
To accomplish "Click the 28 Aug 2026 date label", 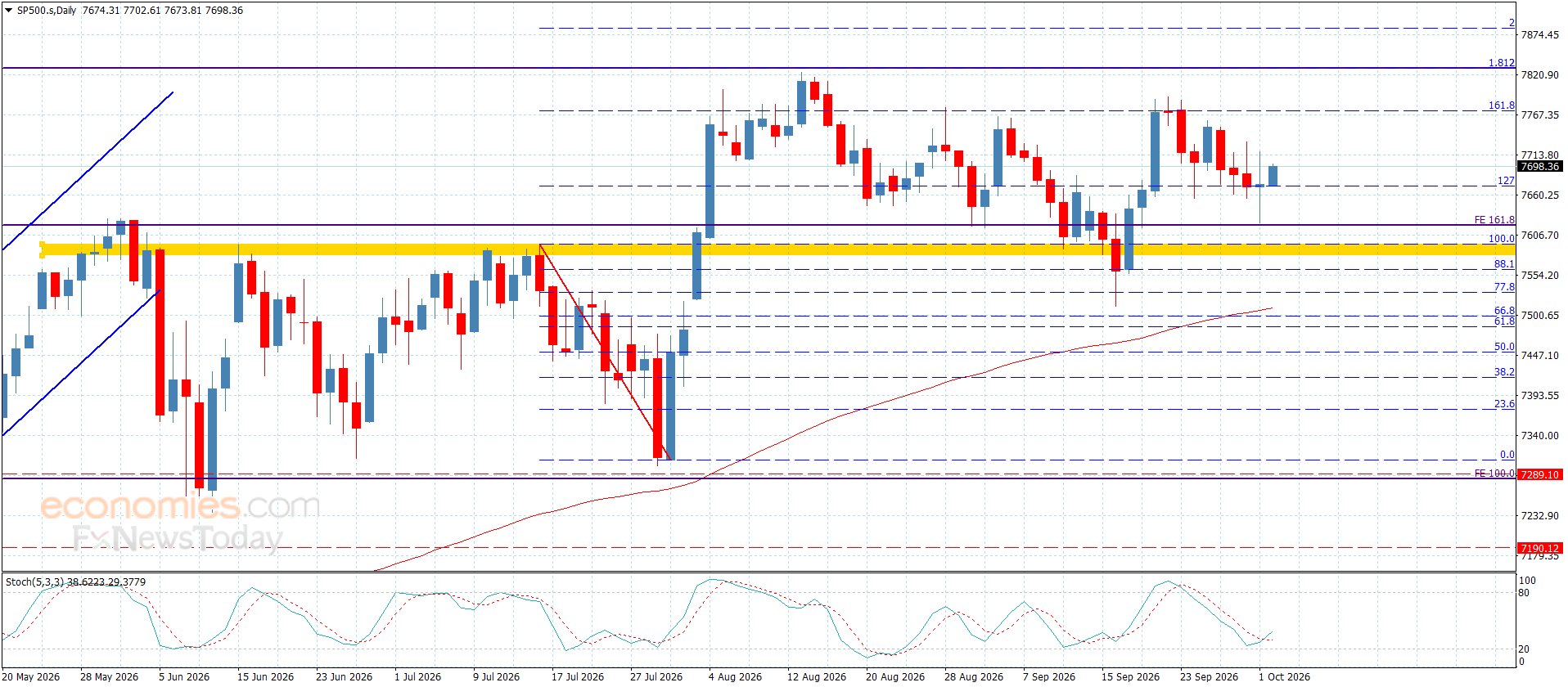I will pos(974,676).
